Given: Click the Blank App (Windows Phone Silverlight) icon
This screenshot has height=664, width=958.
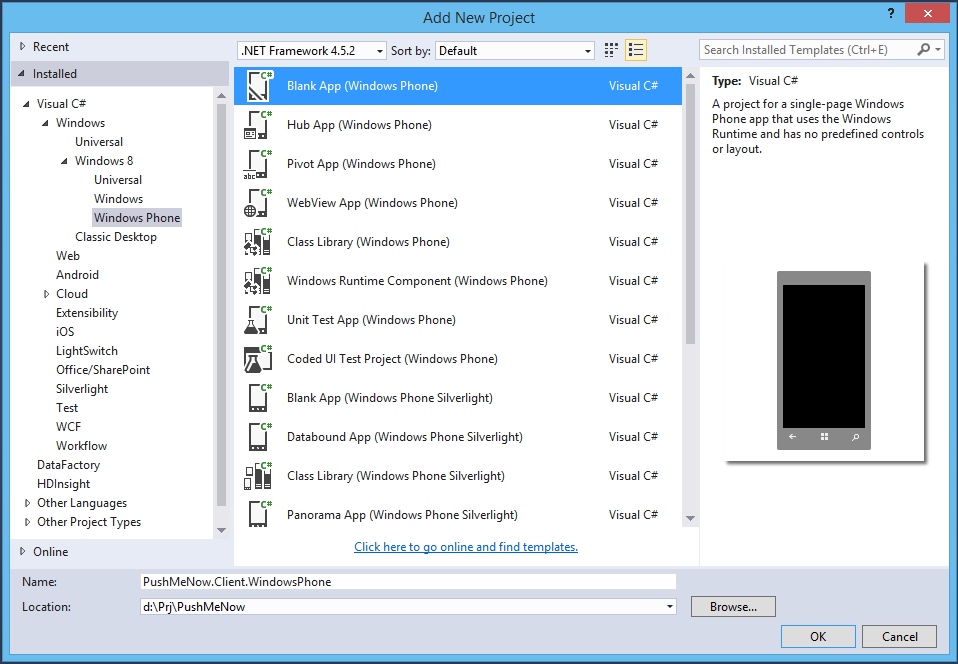Looking at the screenshot, I should pos(258,399).
